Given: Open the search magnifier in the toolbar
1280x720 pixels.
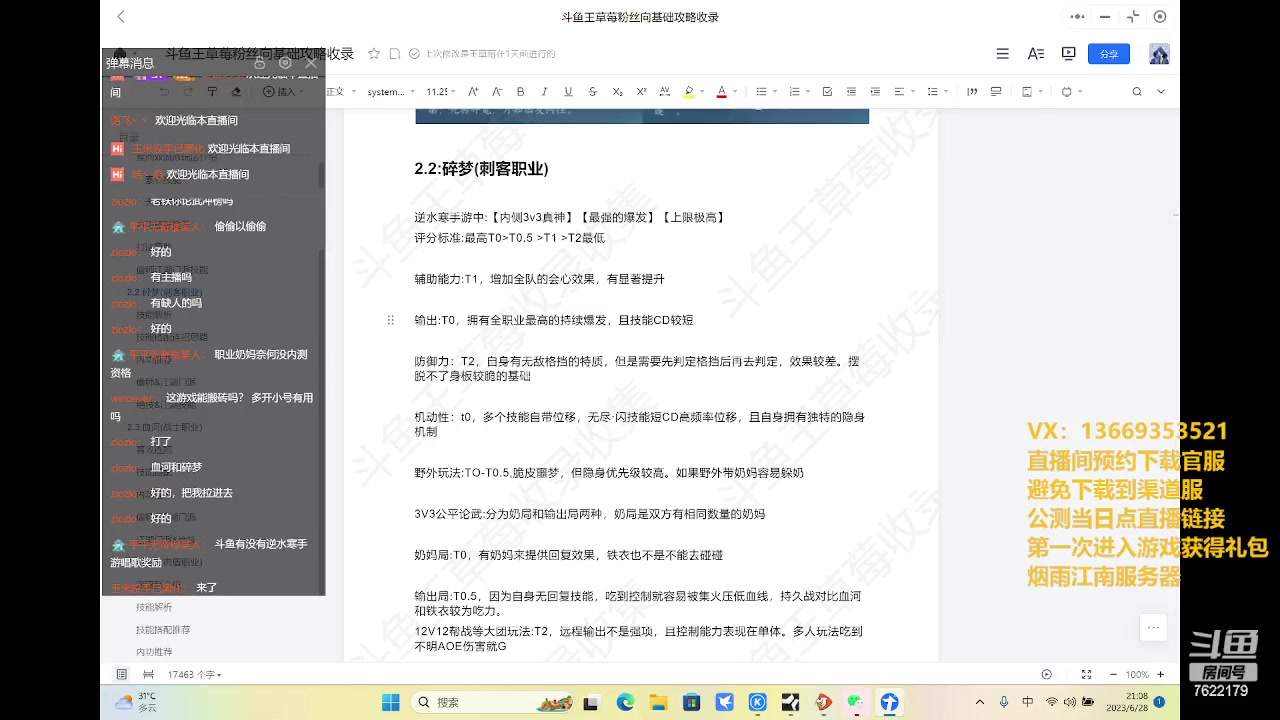Looking at the screenshot, I should pyautogui.click(x=1137, y=91).
